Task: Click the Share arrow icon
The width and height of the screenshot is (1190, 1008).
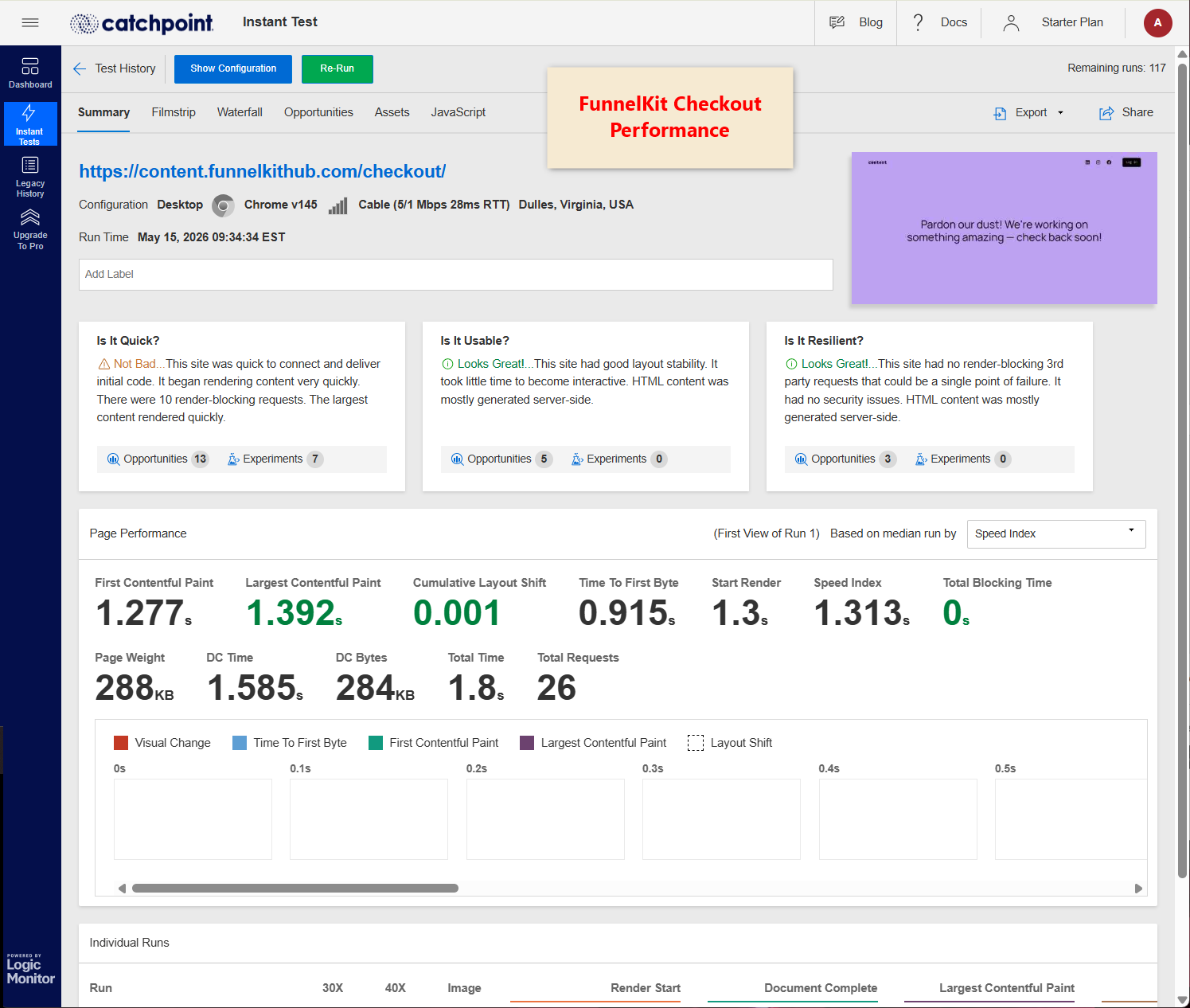Action: (1106, 113)
